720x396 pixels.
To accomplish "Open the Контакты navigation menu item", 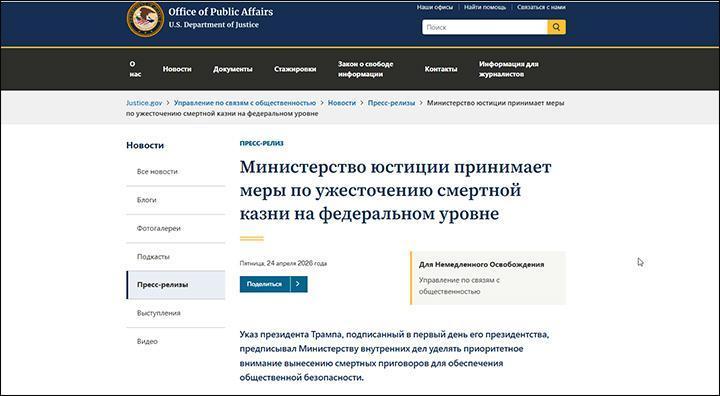I will click(441, 69).
